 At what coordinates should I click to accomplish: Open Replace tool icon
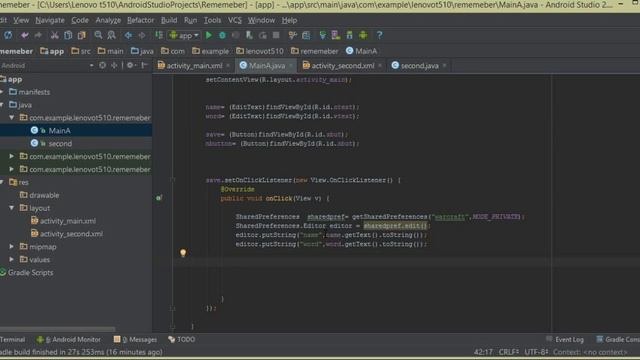[x=111, y=36]
